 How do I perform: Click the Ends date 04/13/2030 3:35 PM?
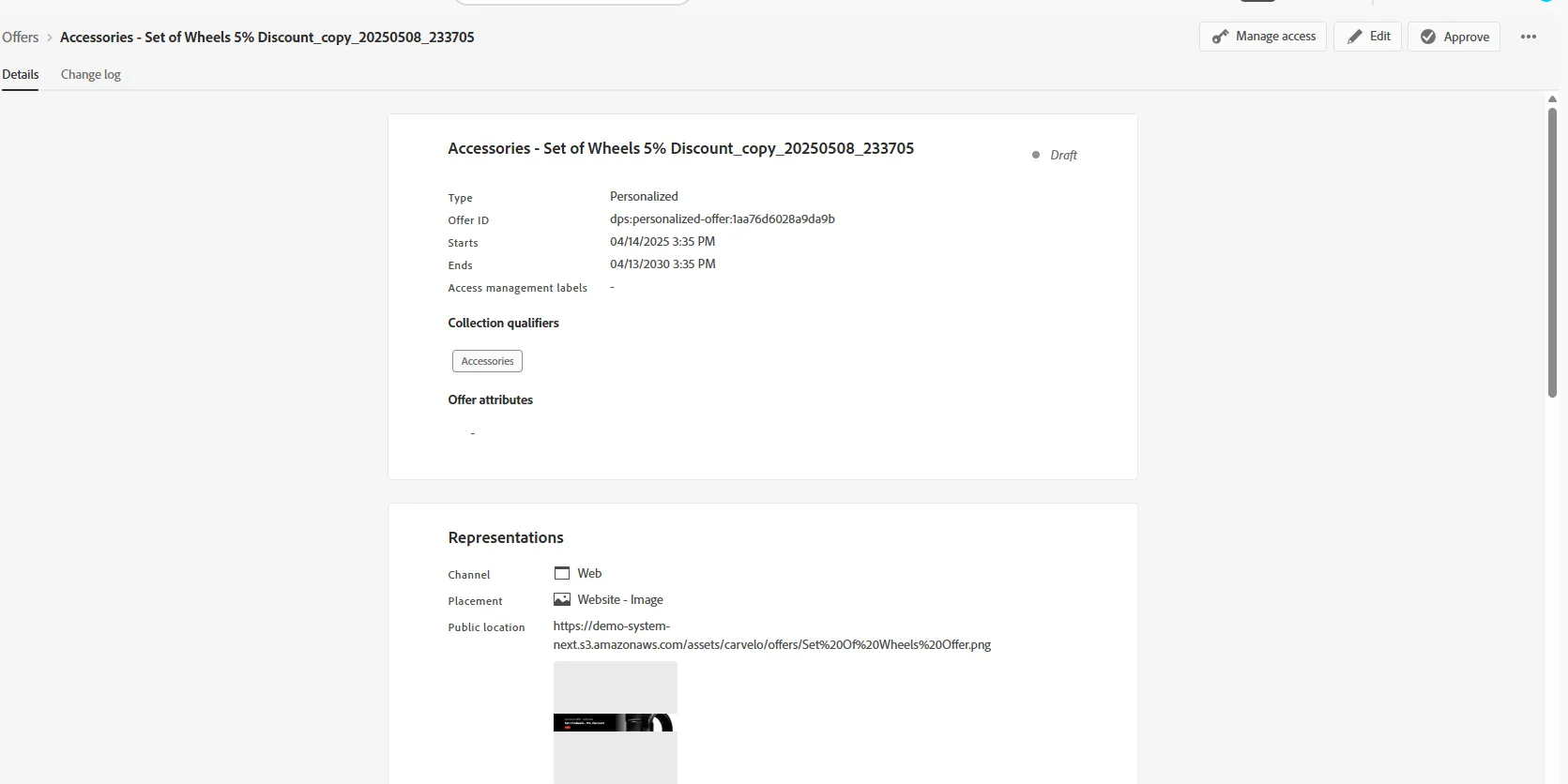click(662, 264)
